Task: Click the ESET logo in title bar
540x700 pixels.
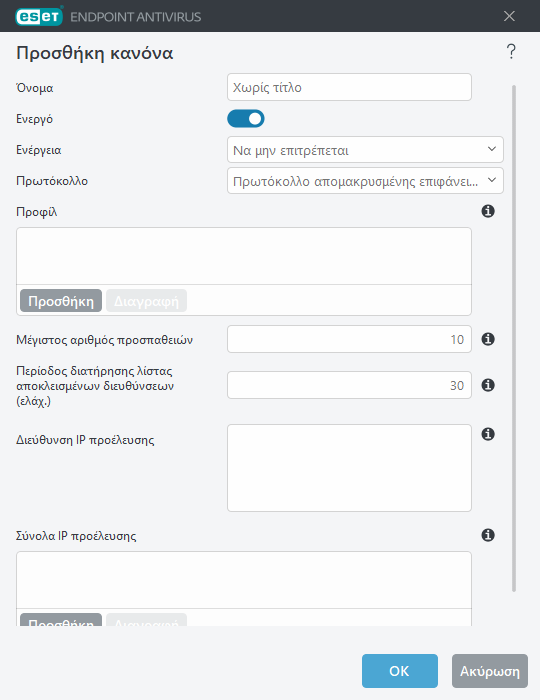Action: (39, 17)
